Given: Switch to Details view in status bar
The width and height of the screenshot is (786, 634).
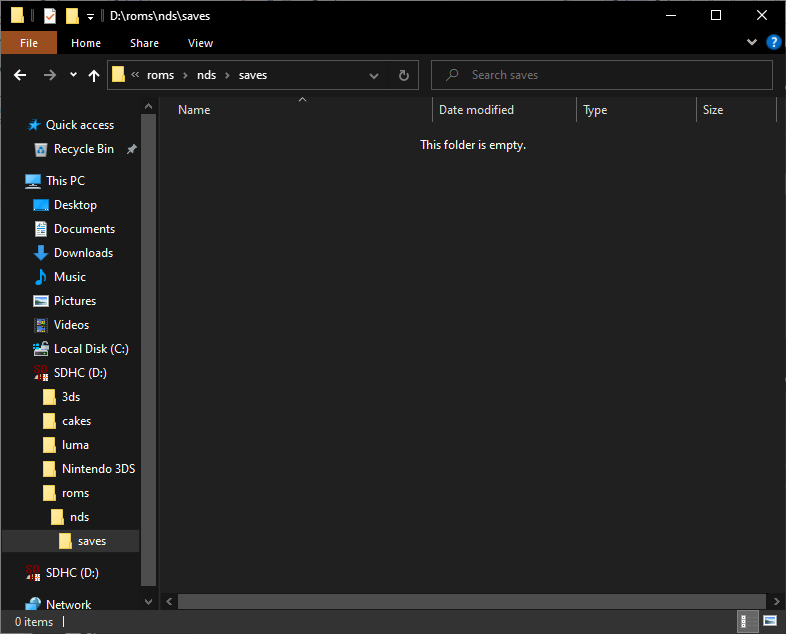Looking at the screenshot, I should point(747,621).
